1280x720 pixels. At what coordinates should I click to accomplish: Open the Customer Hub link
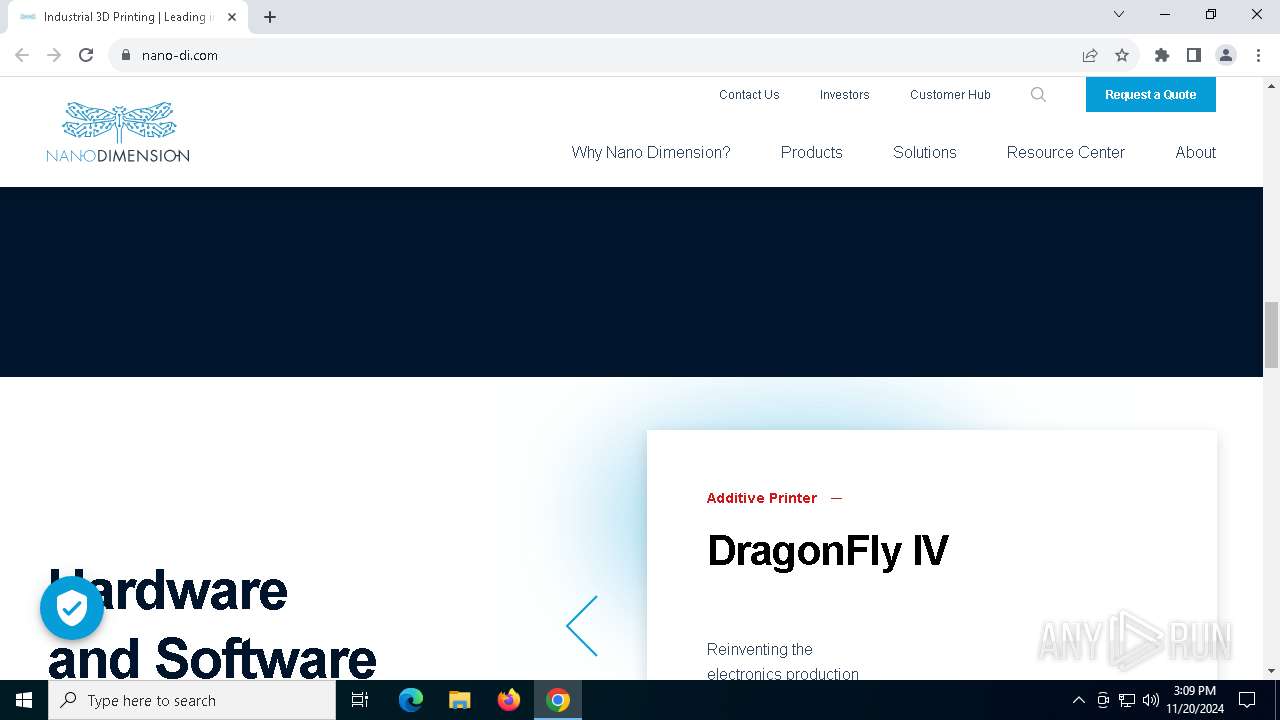(950, 95)
